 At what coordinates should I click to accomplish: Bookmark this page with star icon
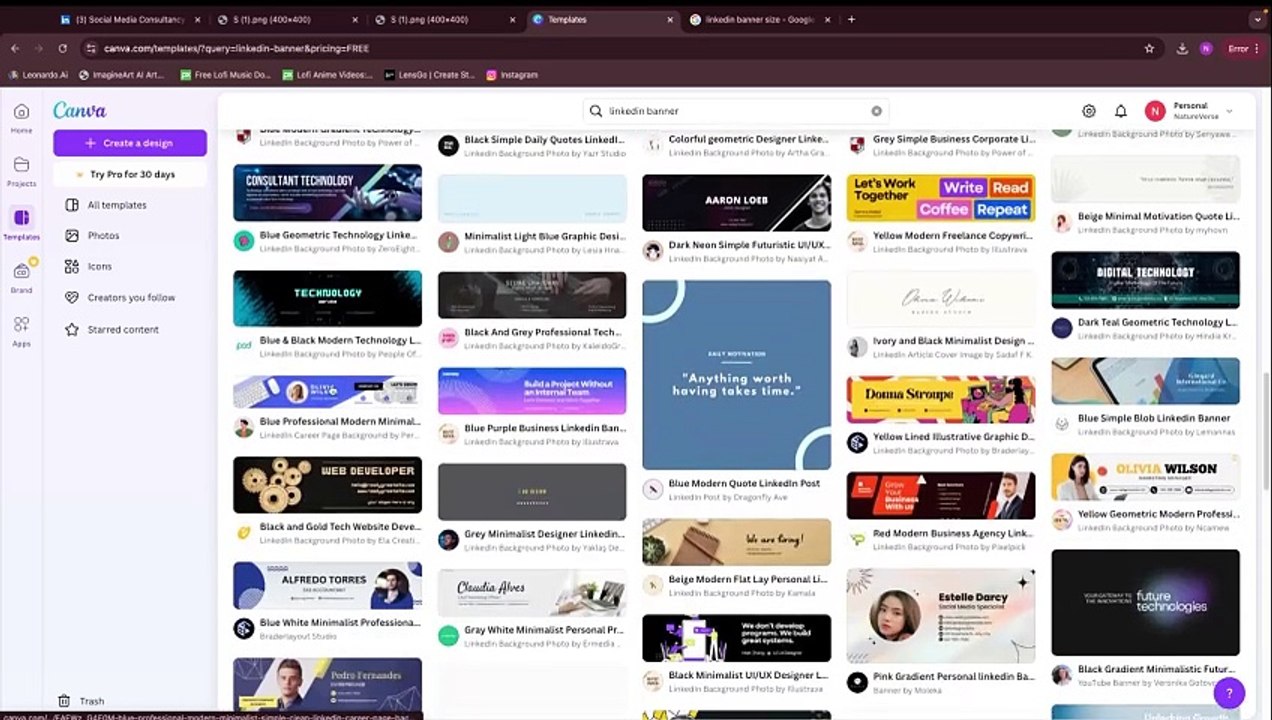coord(1149,48)
